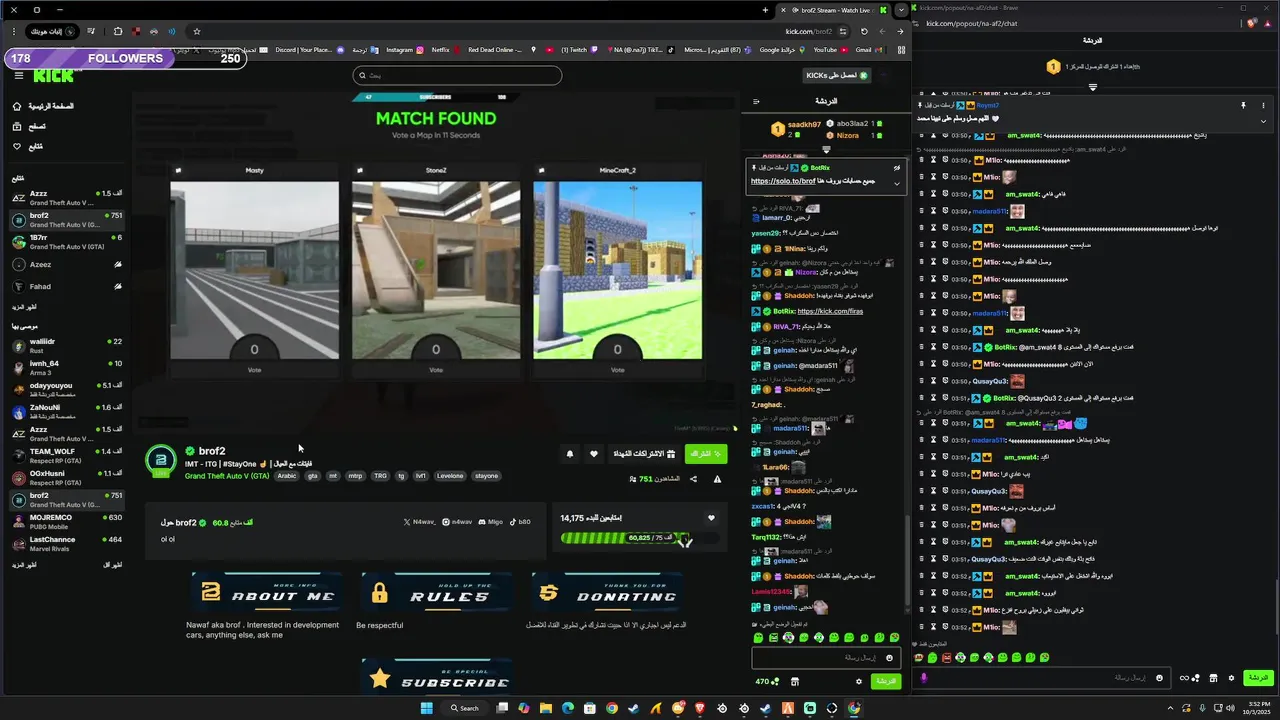Open popout chat settings gear

(1231, 678)
